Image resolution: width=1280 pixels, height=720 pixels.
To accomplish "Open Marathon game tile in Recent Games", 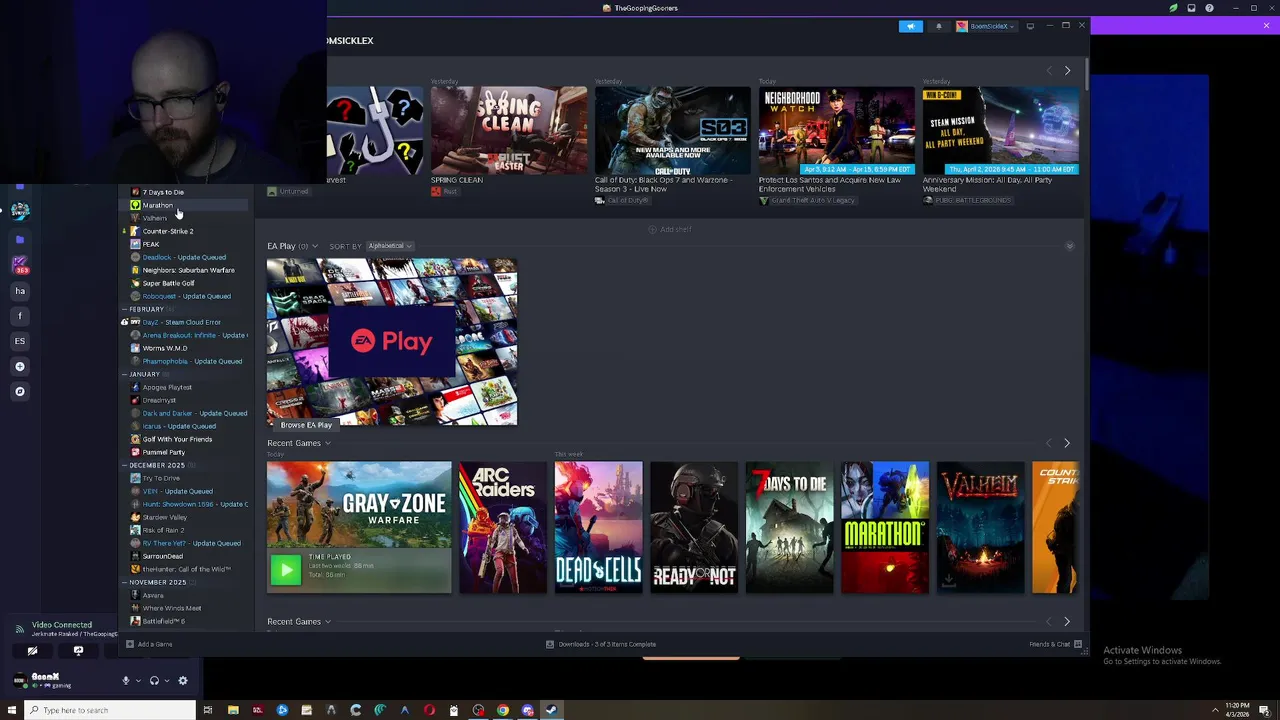I will [x=885, y=527].
